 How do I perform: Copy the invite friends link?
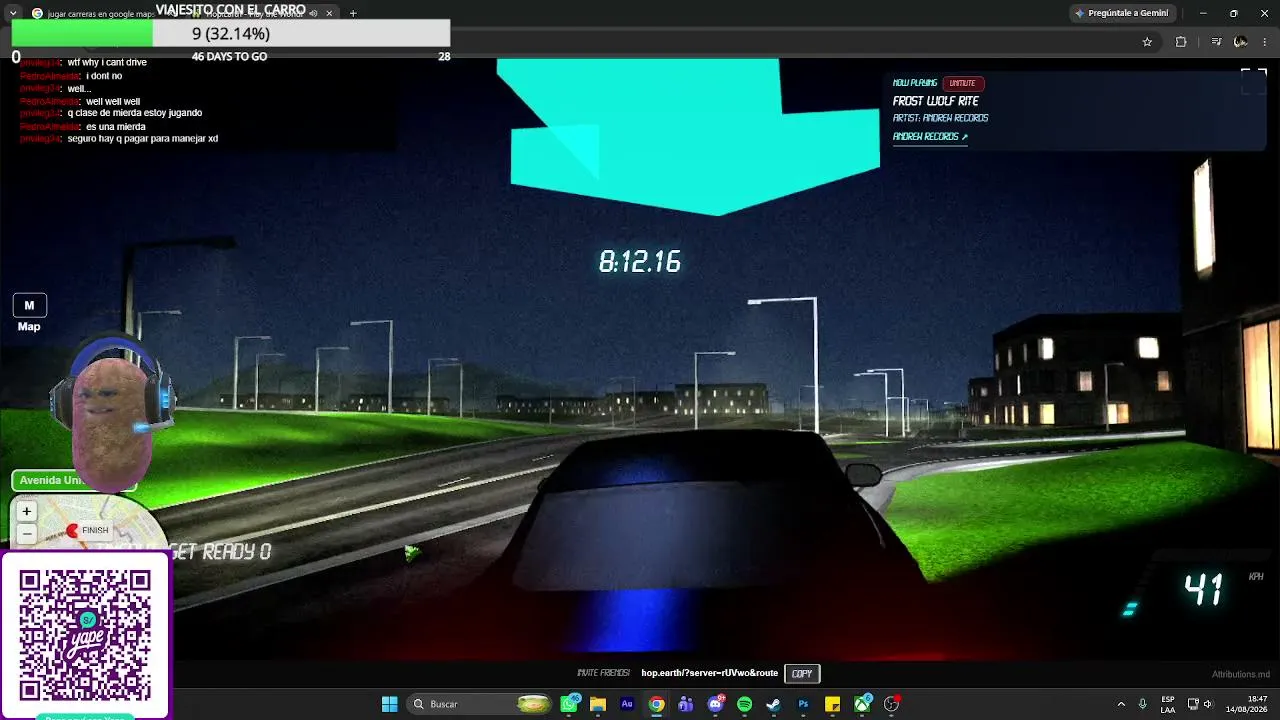point(802,673)
